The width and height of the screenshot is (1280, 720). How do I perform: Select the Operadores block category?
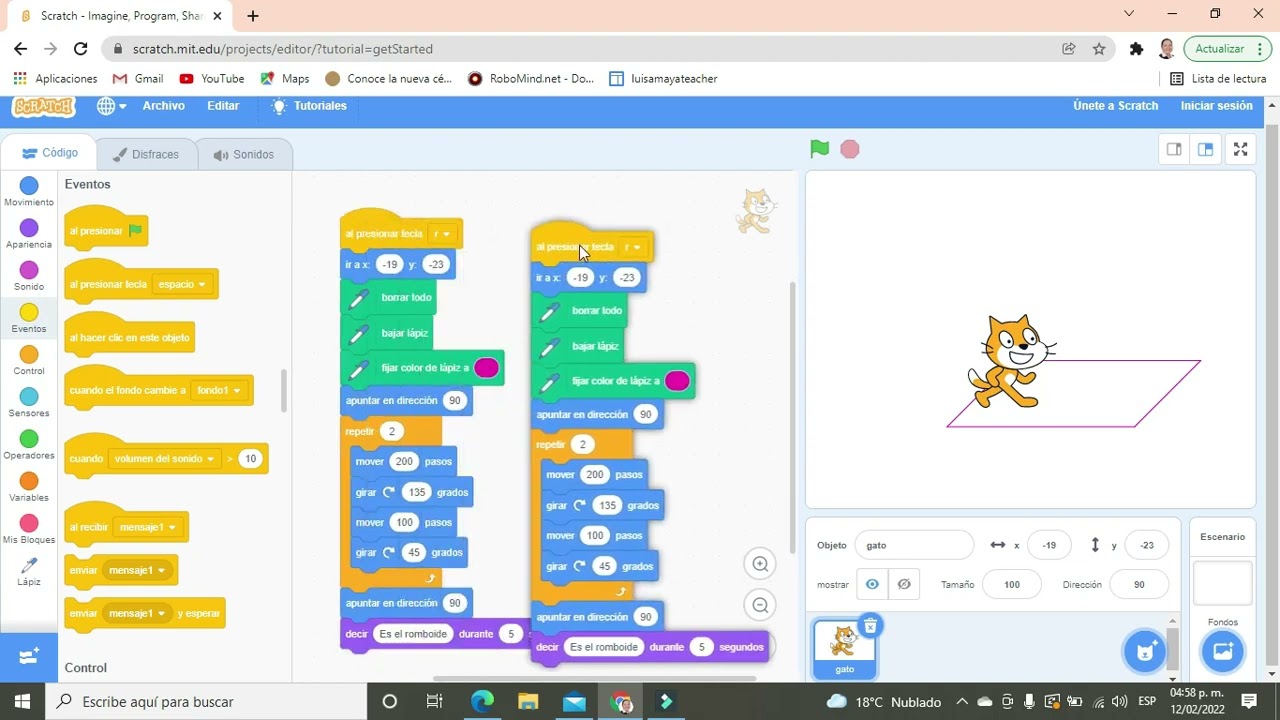[29, 444]
